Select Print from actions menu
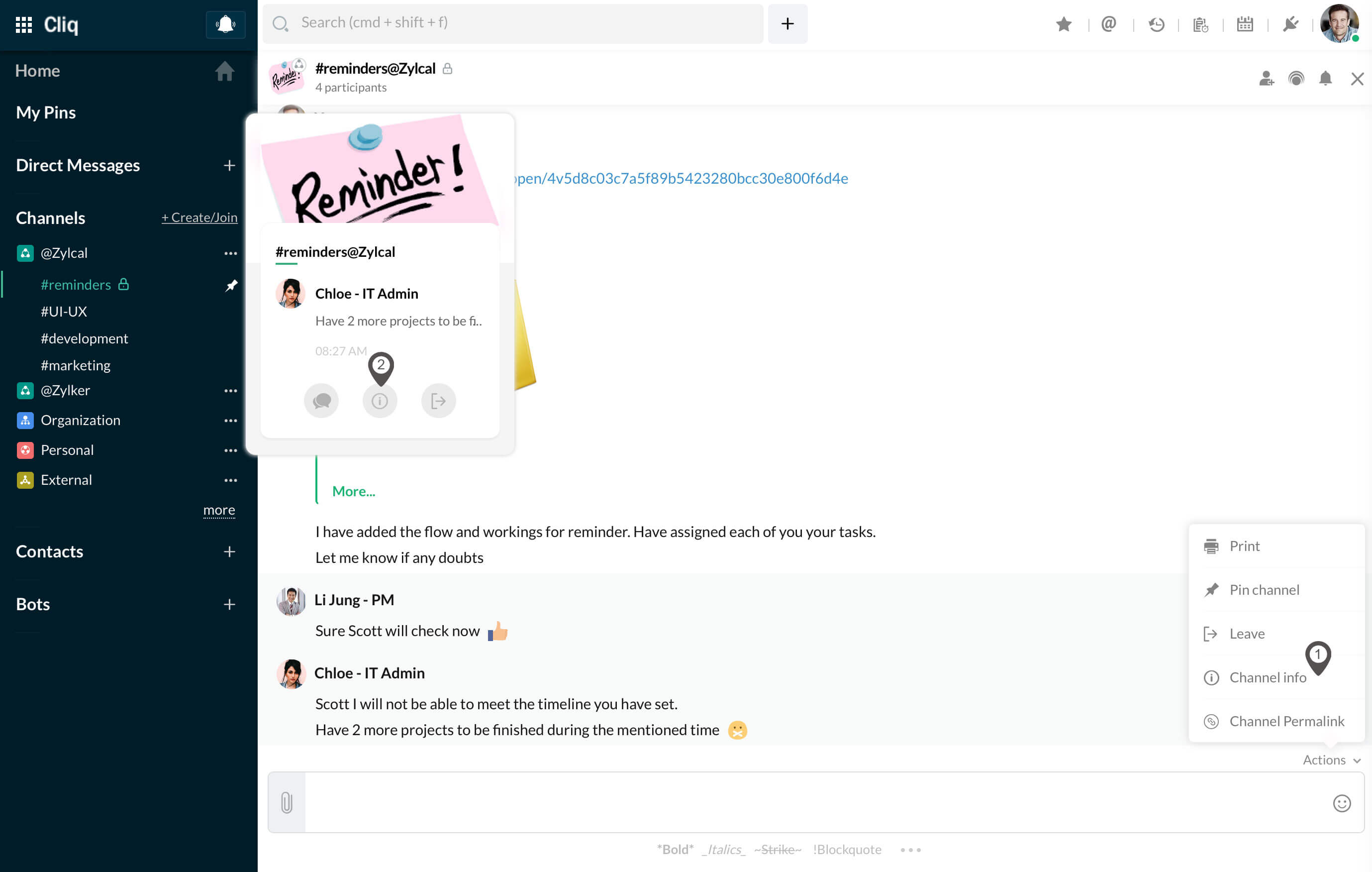This screenshot has height=872, width=1372. click(1276, 546)
